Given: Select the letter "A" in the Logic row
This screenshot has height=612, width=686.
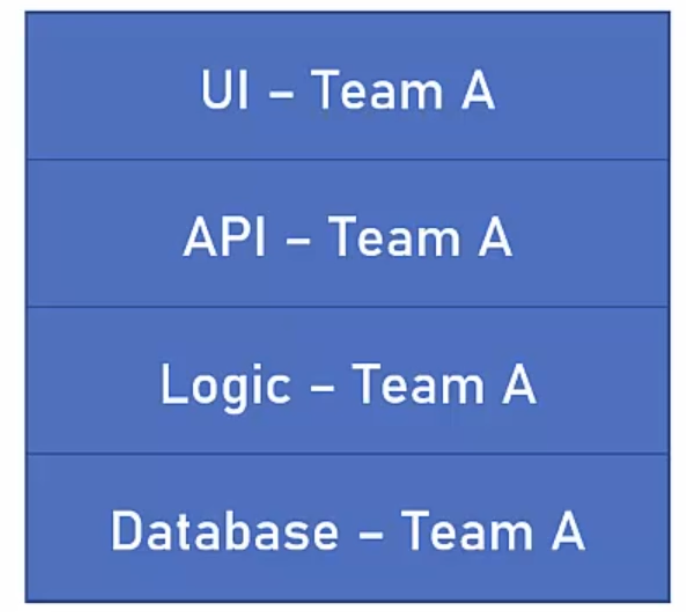Looking at the screenshot, I should point(519,385).
